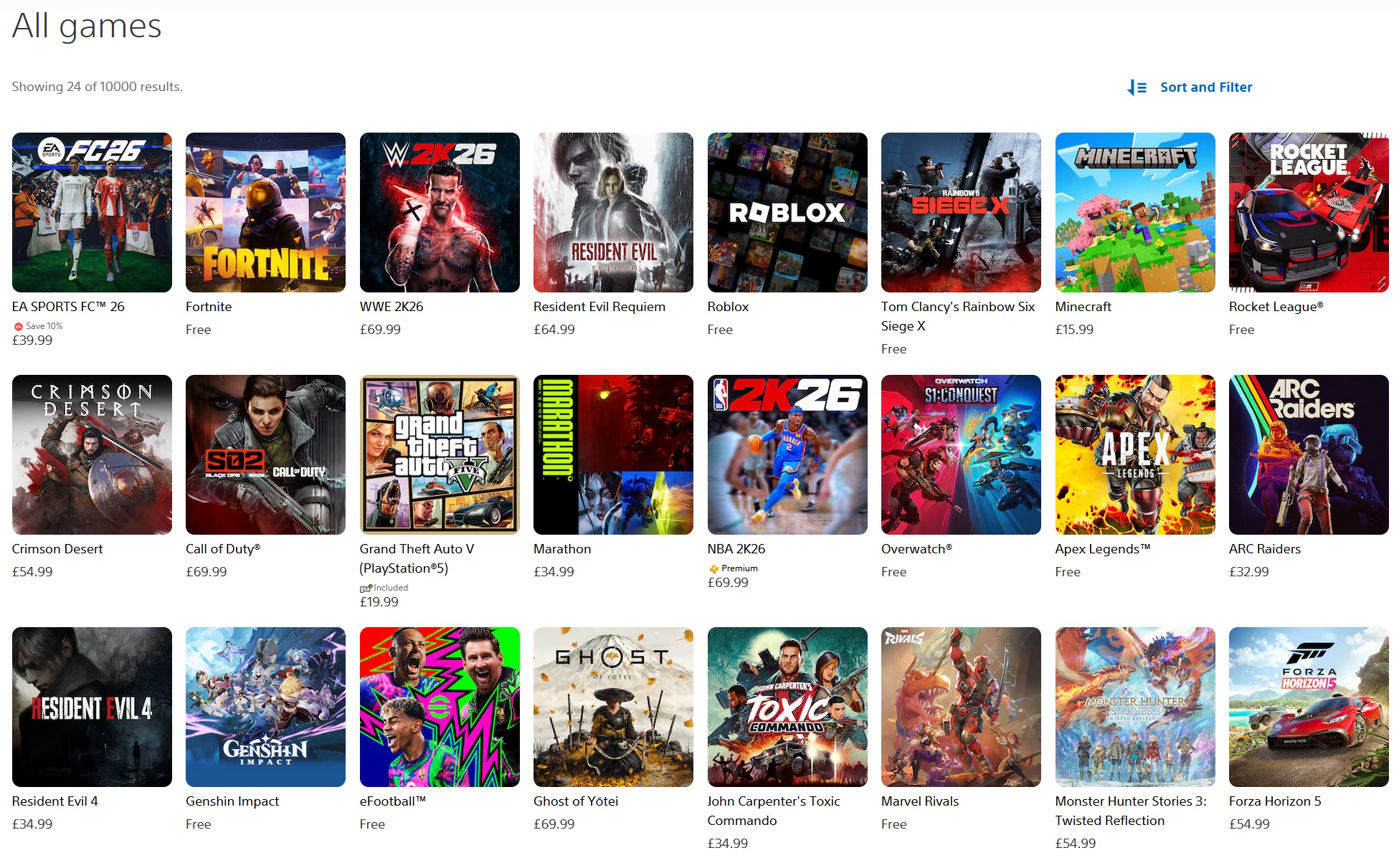Click Marvel Rivals game title

[x=919, y=801]
